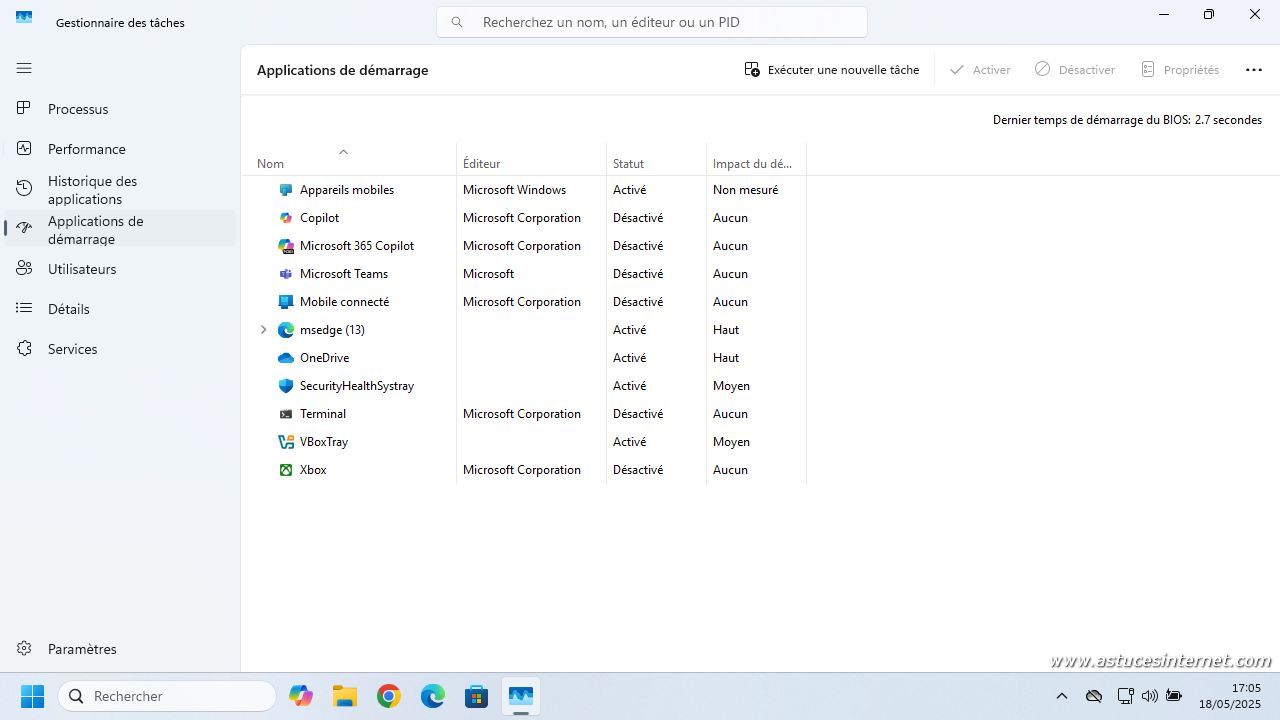Open the taskbar clock and date

point(1230,696)
